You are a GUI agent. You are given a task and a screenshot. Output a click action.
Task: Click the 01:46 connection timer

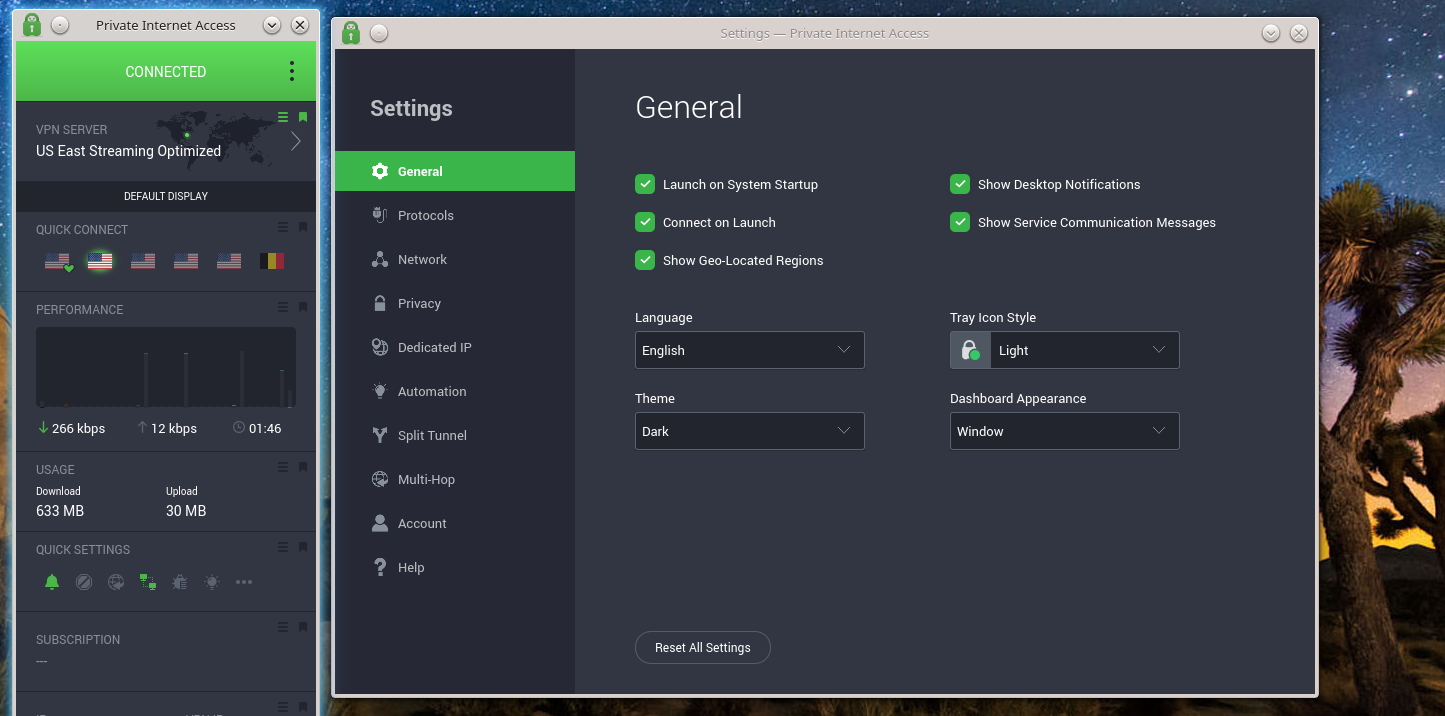point(257,428)
